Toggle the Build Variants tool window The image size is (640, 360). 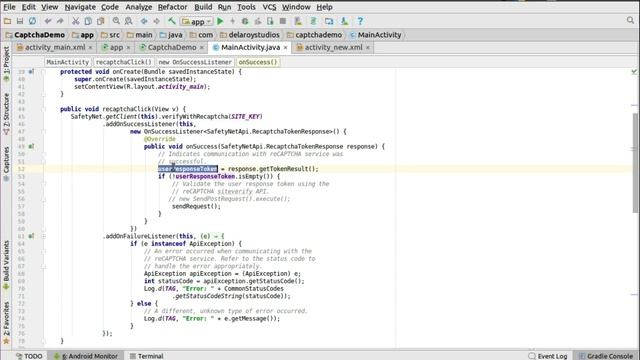point(6,265)
